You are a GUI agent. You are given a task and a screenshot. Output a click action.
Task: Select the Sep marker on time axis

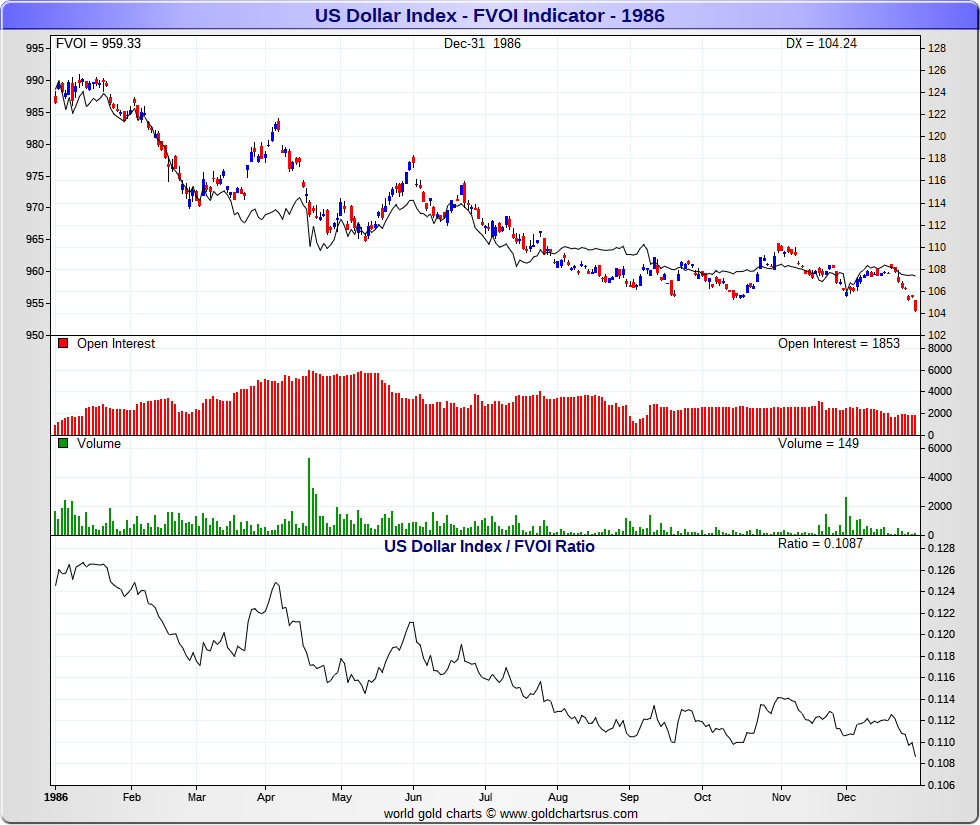[628, 798]
